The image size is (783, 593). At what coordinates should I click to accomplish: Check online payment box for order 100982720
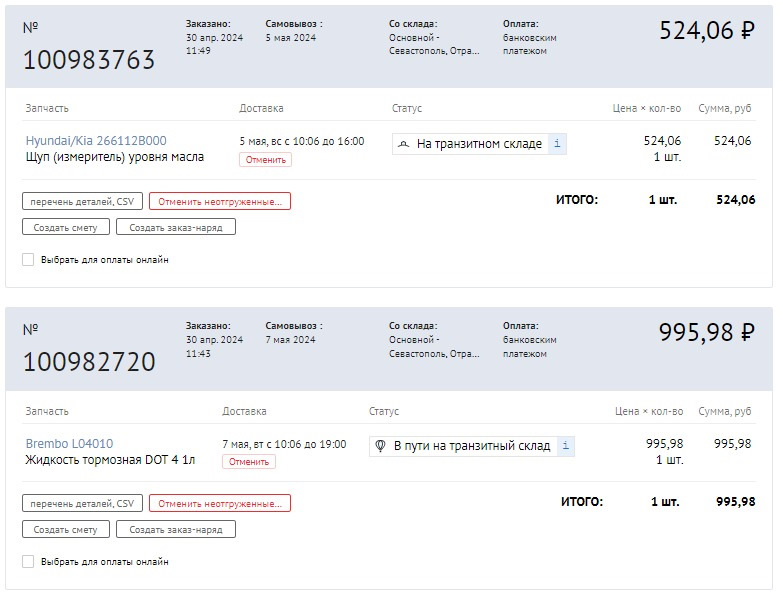tap(28, 562)
